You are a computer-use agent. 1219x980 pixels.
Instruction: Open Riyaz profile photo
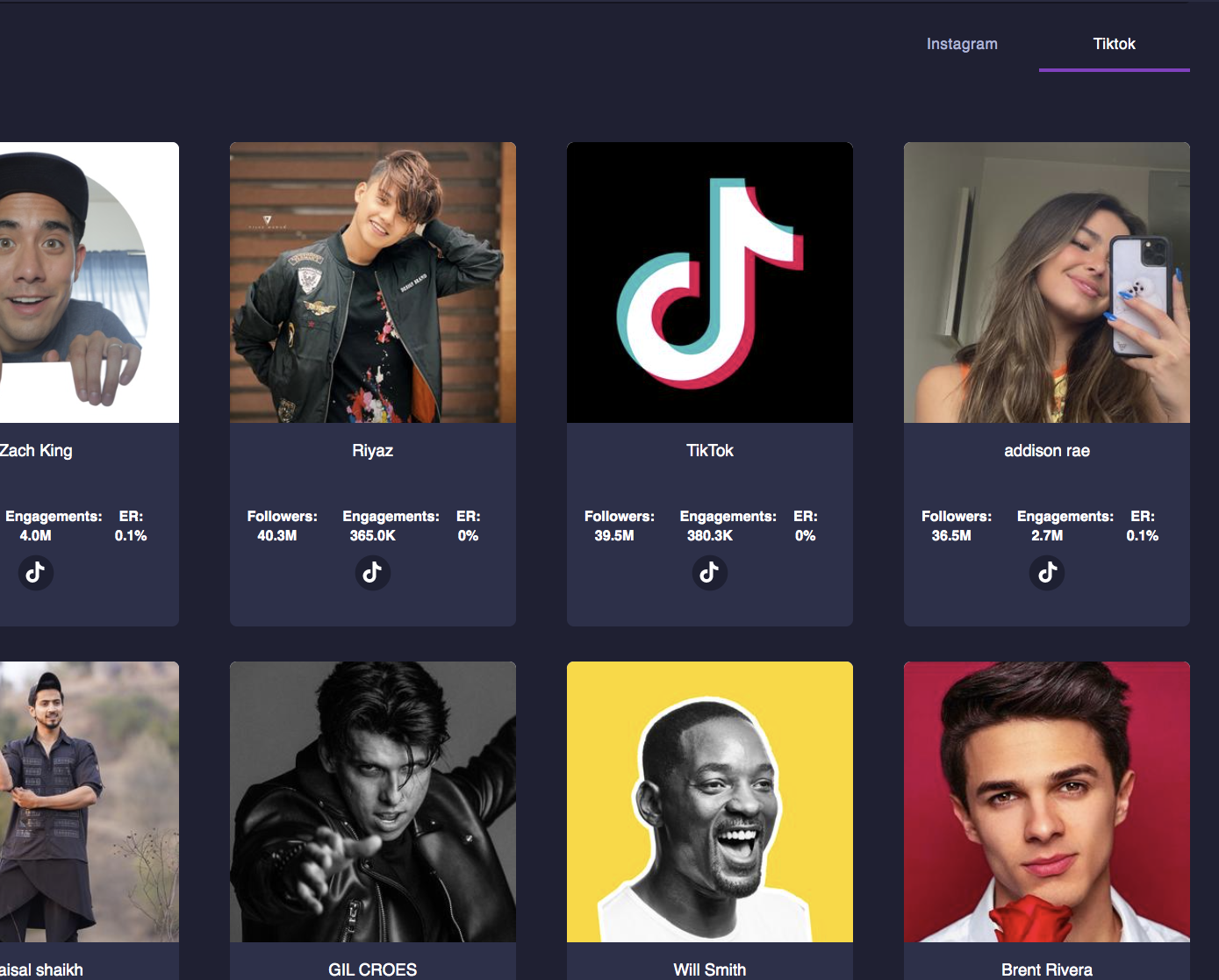click(373, 283)
